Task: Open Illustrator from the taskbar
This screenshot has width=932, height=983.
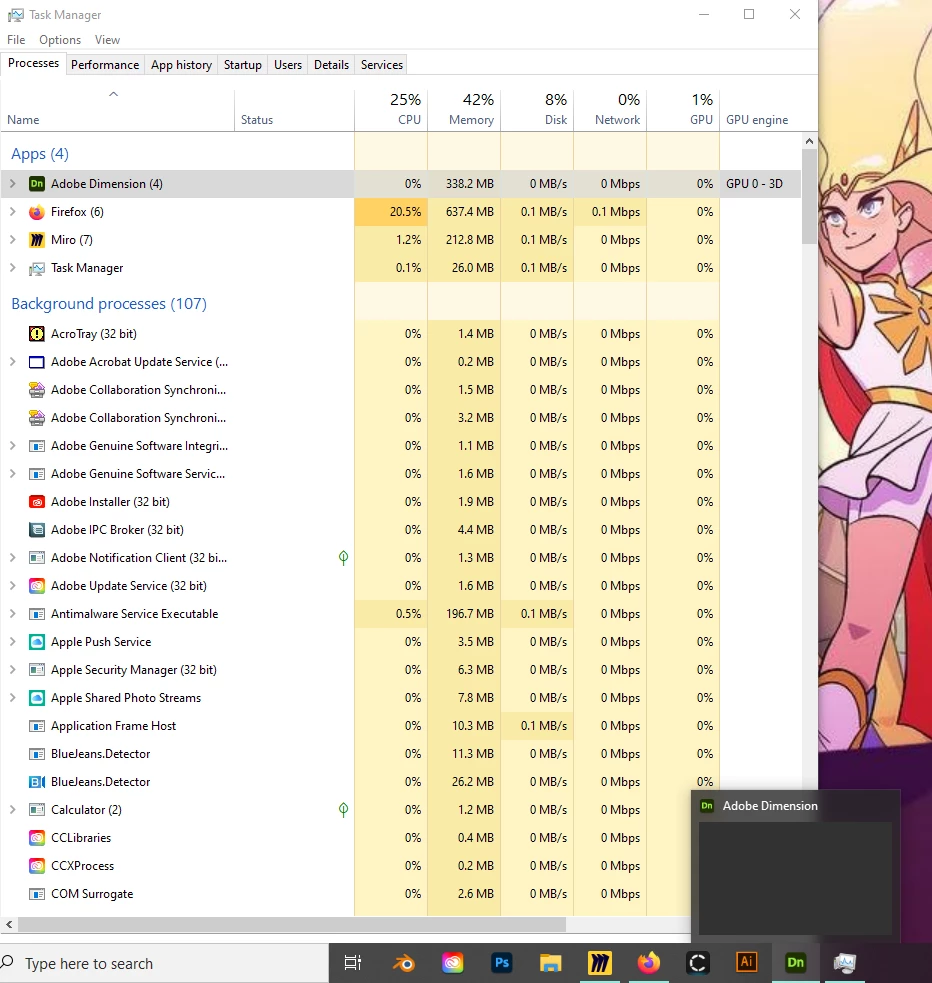Action: pyautogui.click(x=746, y=962)
